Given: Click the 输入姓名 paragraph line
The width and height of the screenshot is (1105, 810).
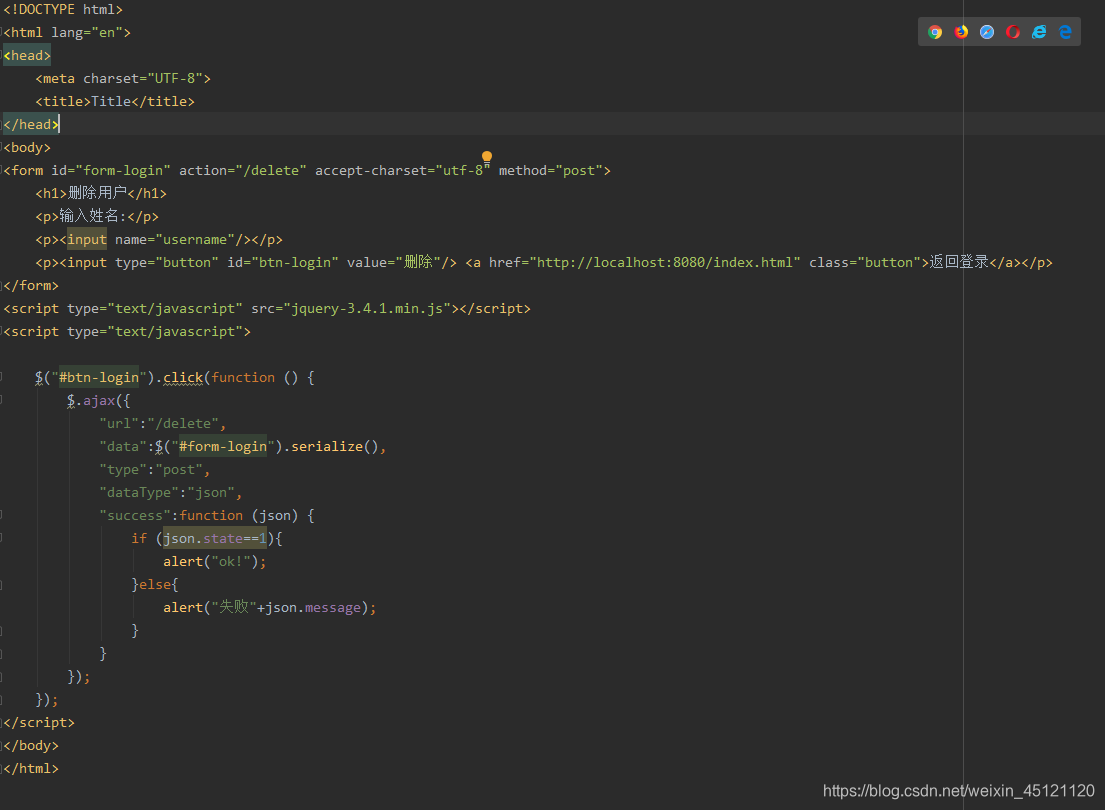Looking at the screenshot, I should point(97,216).
